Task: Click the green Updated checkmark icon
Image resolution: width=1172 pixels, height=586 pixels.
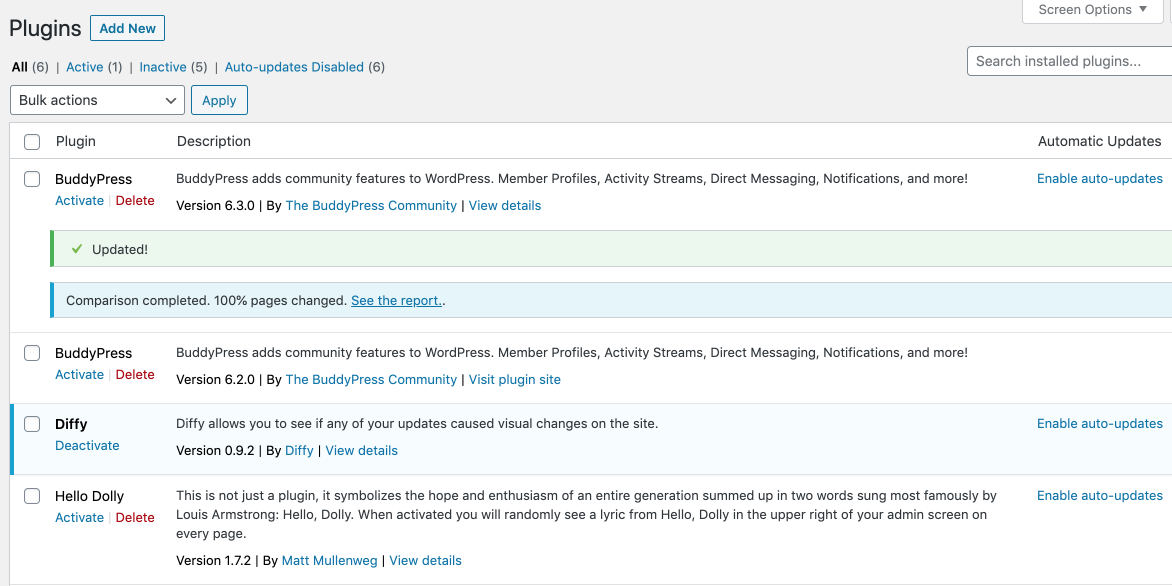Action: (x=76, y=249)
